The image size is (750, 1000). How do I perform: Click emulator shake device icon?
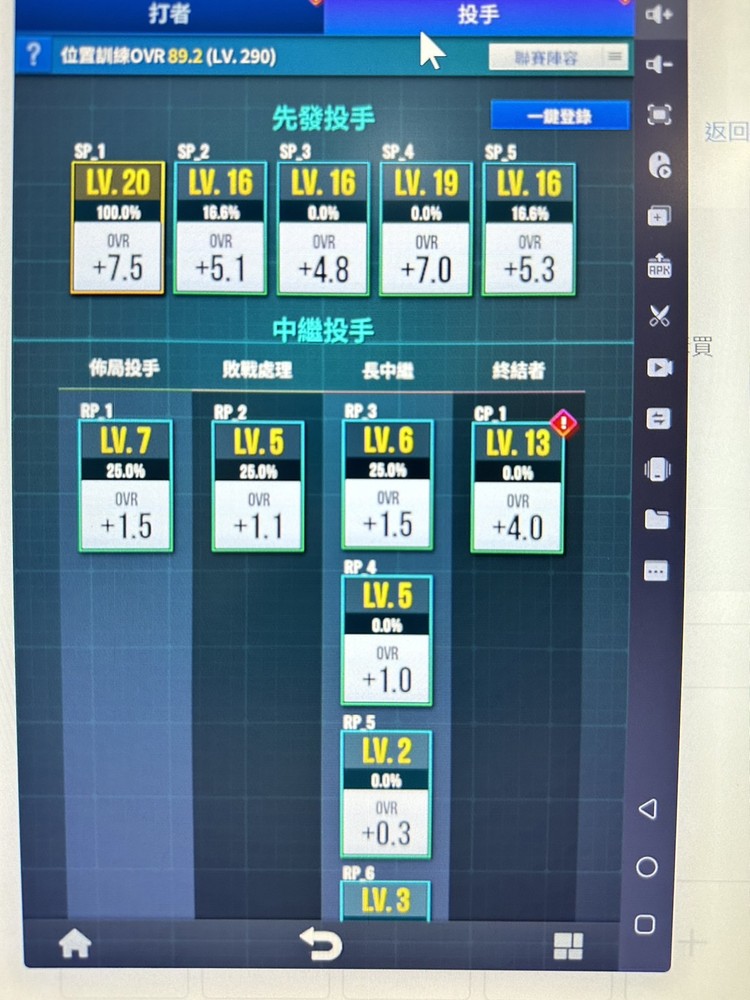pyautogui.click(x=658, y=469)
